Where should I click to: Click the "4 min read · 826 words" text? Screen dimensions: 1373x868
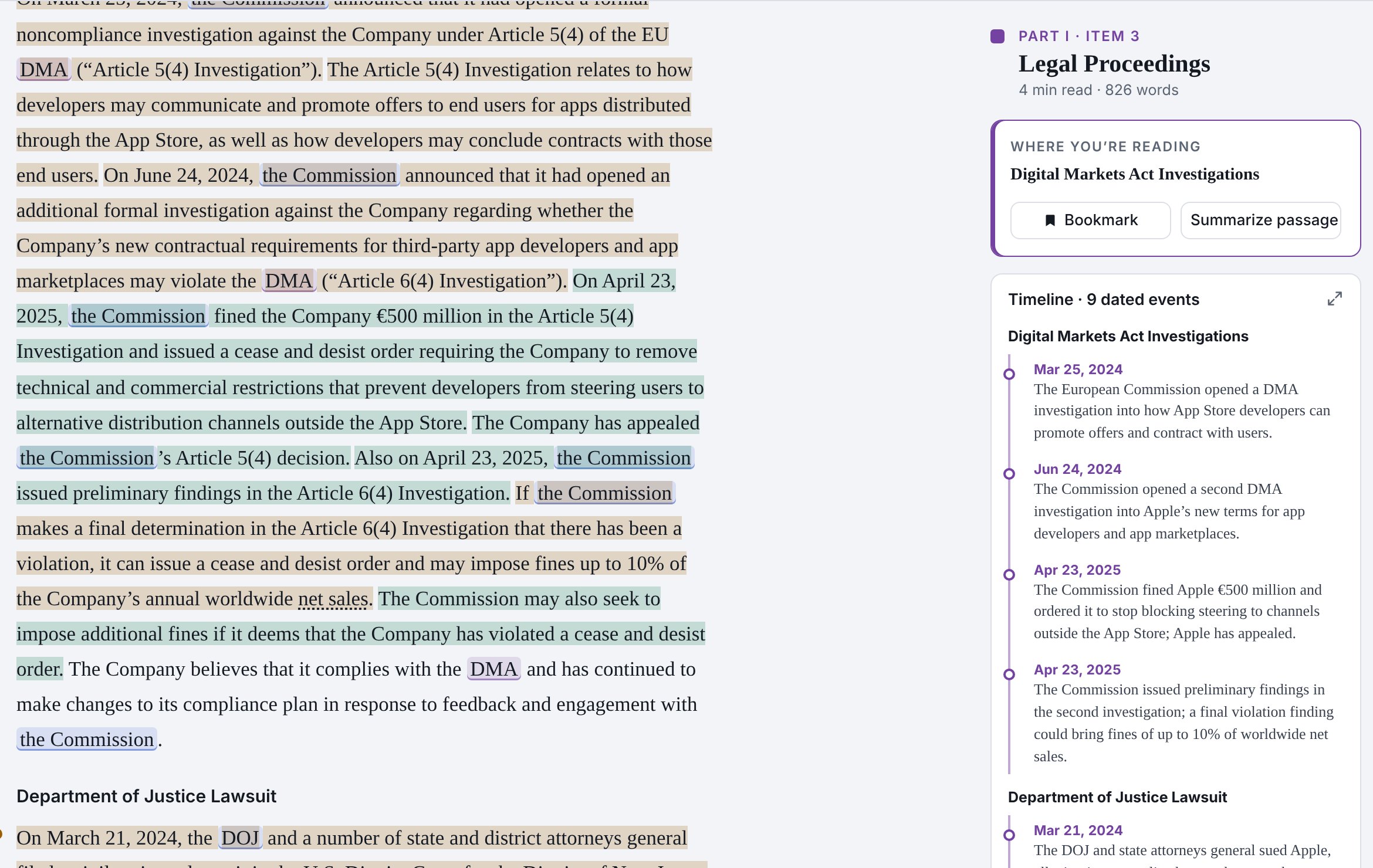click(x=1098, y=90)
